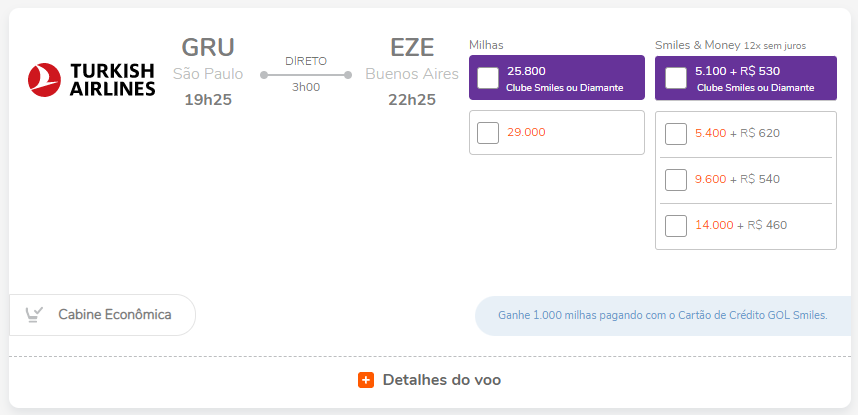
Task: Click the 3h00 flight duration label
Action: click(306, 87)
